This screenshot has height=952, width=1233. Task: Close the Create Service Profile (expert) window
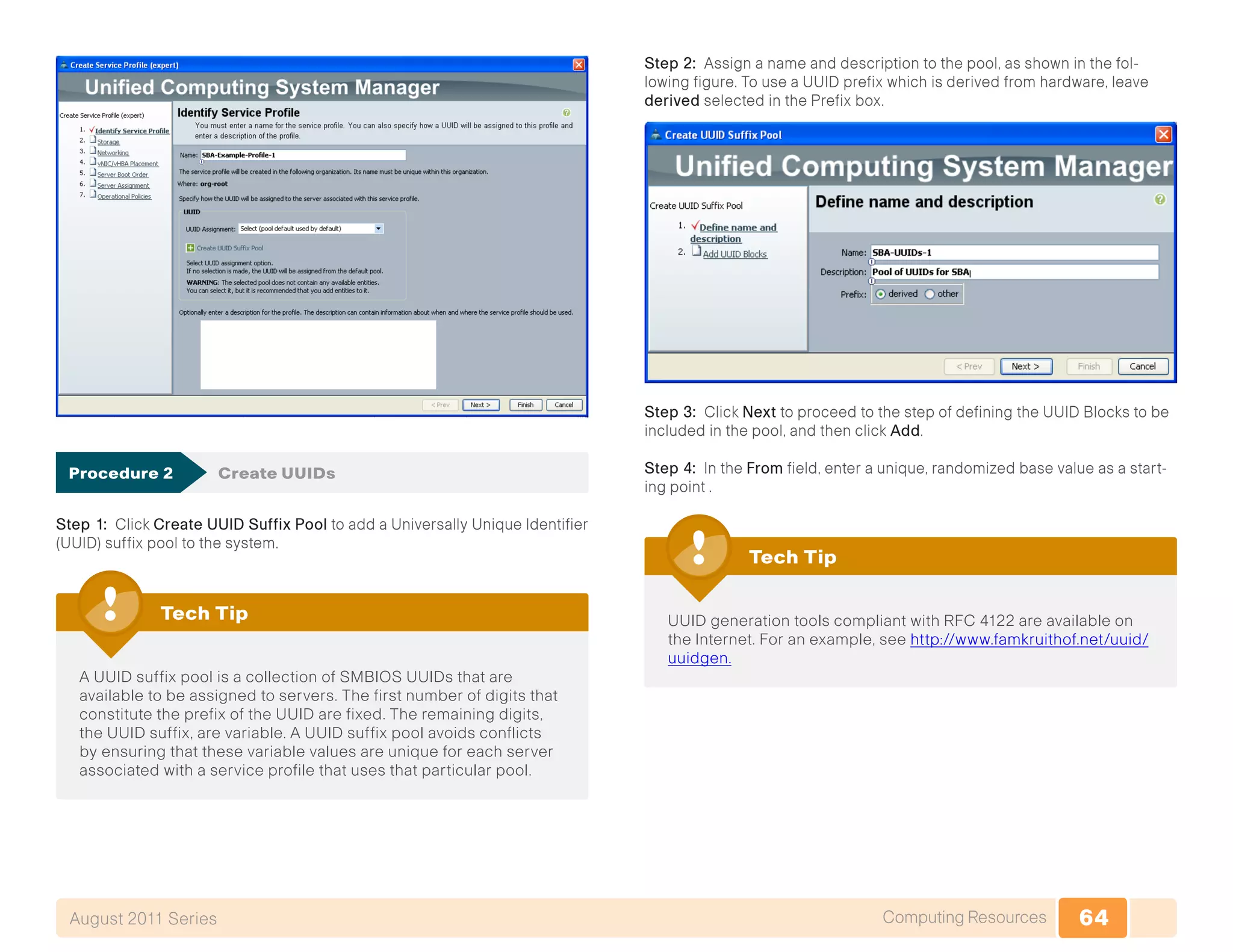(x=579, y=64)
